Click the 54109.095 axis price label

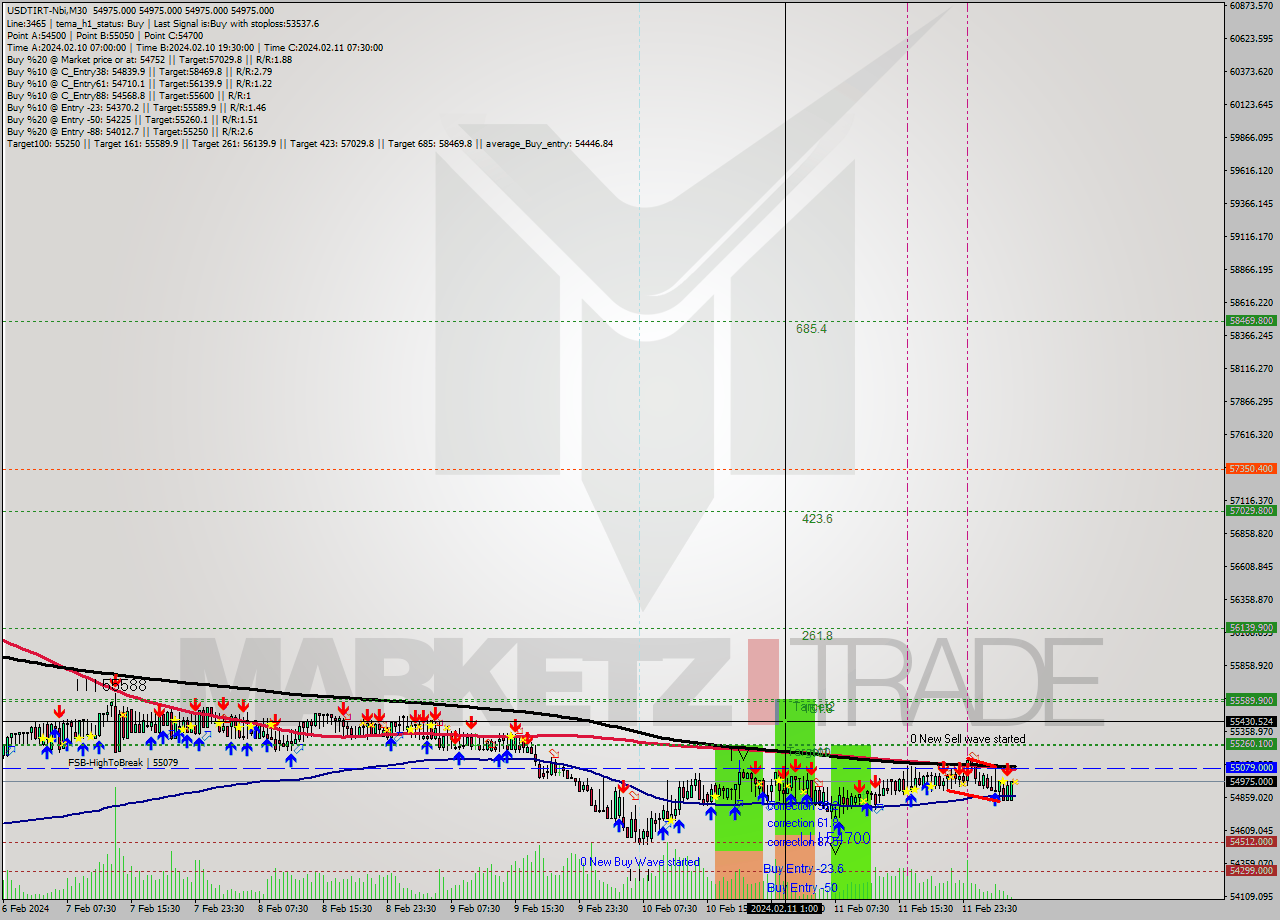point(1250,896)
